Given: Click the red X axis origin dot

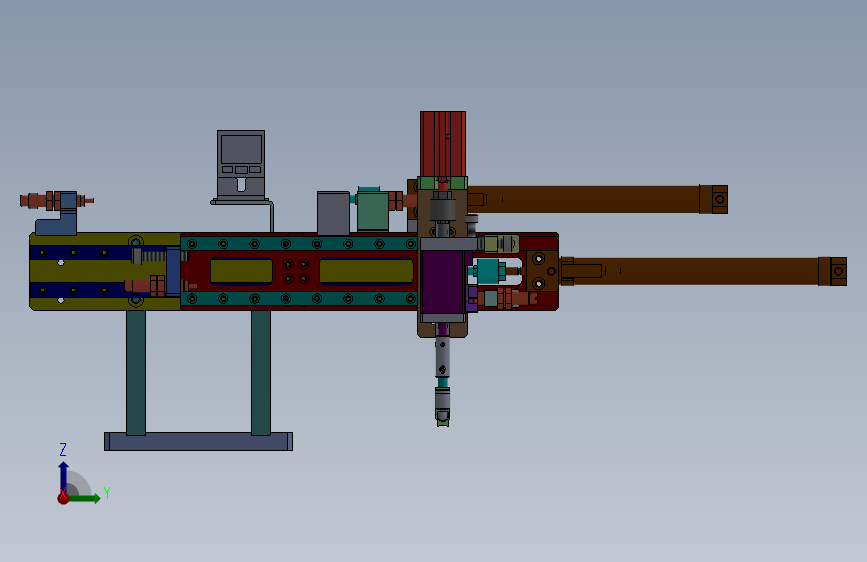Looking at the screenshot, I should point(64,498).
